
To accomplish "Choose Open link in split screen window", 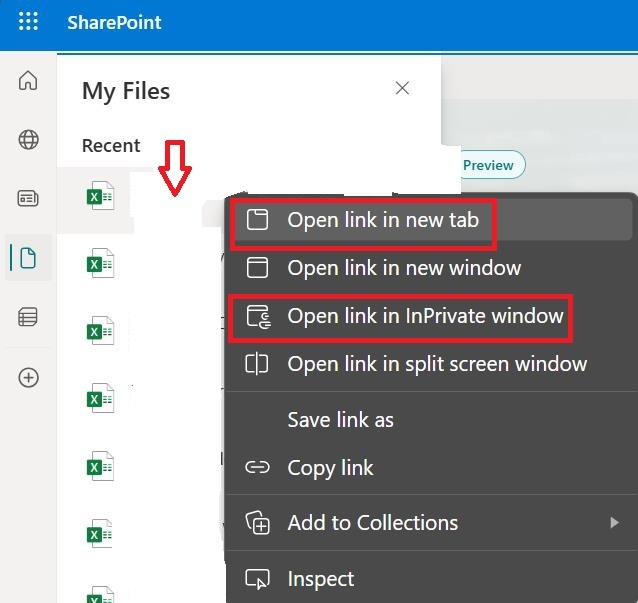I will click(432, 364).
